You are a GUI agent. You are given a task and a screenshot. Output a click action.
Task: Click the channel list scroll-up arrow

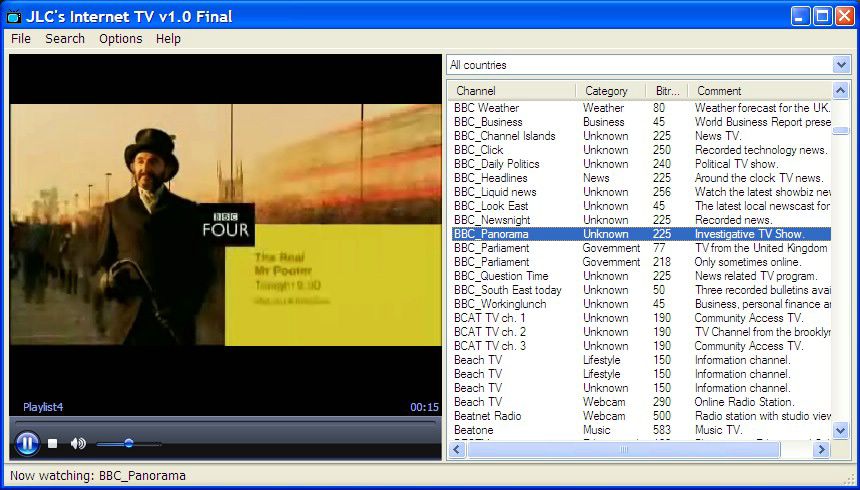click(840, 90)
